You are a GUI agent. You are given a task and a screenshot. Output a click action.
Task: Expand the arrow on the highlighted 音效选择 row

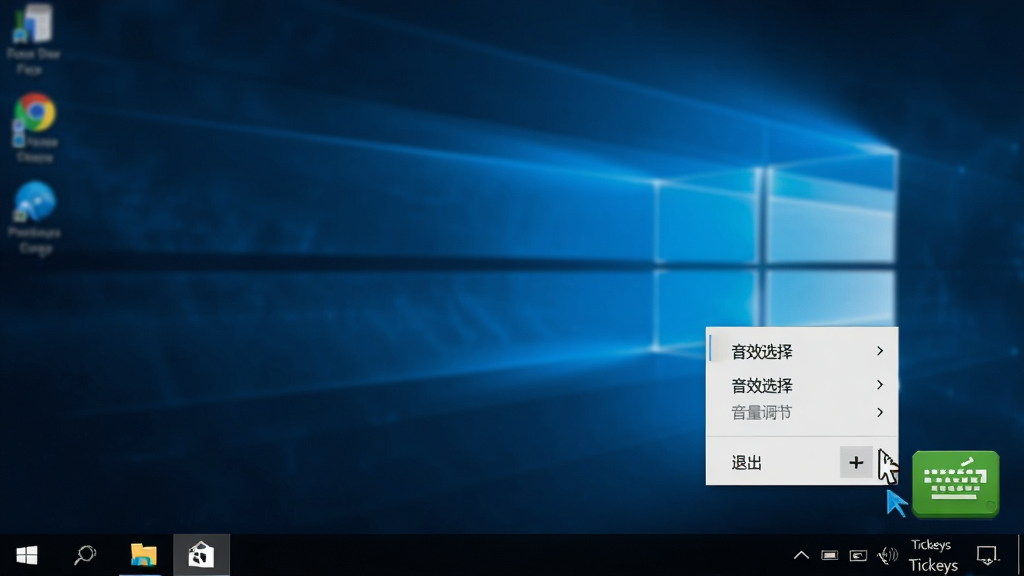point(880,351)
